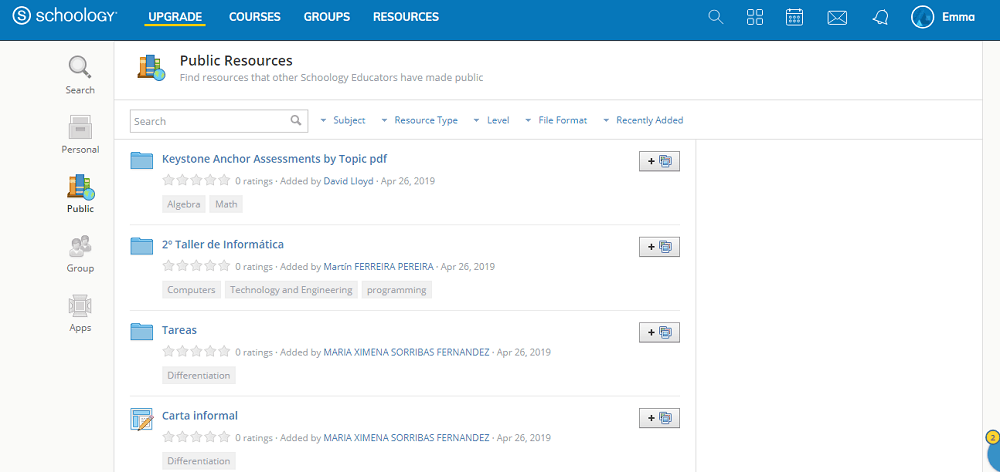Open the RESOURCES menu
Screen dimensions: 1000x472
[x=405, y=17]
